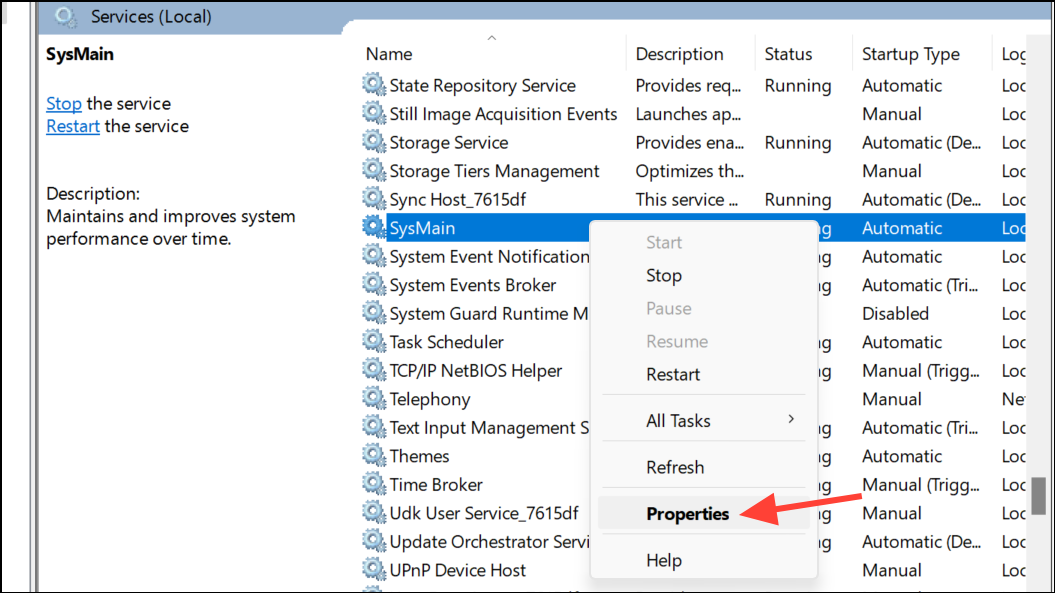This screenshot has width=1055, height=593.
Task: Click the gear icon beside Task Scheduler
Action: (373, 341)
